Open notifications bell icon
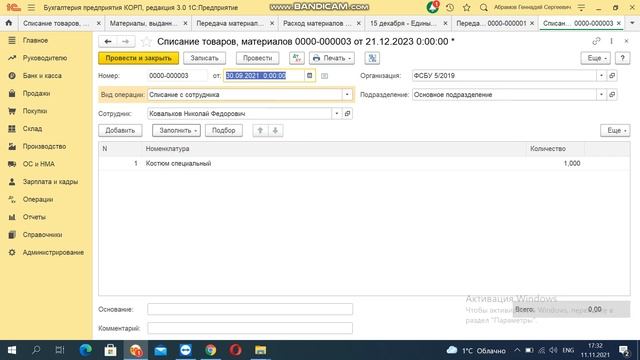Screen dimensions: 640x360 click(432, 7)
